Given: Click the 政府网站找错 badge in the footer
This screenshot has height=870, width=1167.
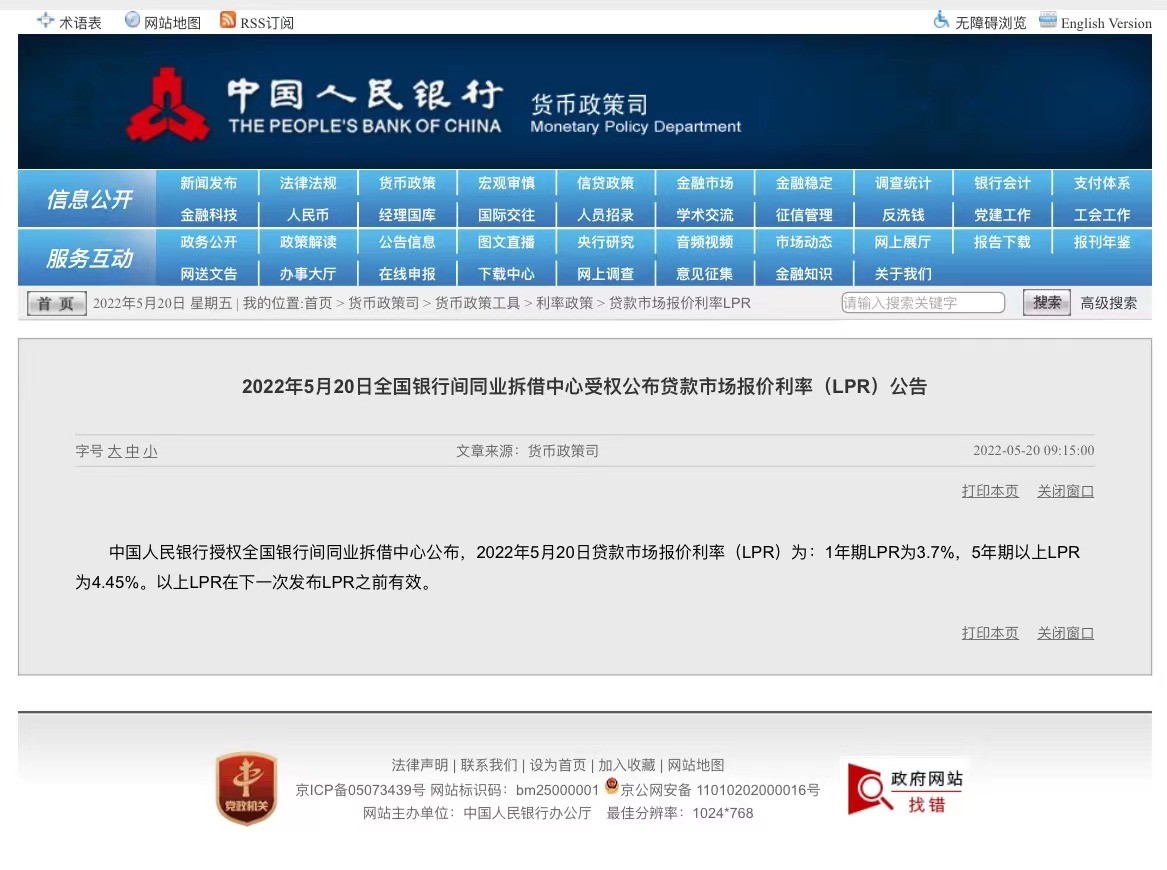Looking at the screenshot, I should [x=906, y=790].
